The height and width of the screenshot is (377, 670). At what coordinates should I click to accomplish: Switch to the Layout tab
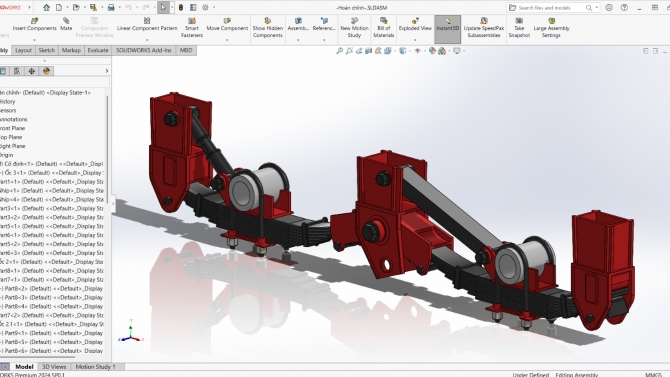pos(24,50)
